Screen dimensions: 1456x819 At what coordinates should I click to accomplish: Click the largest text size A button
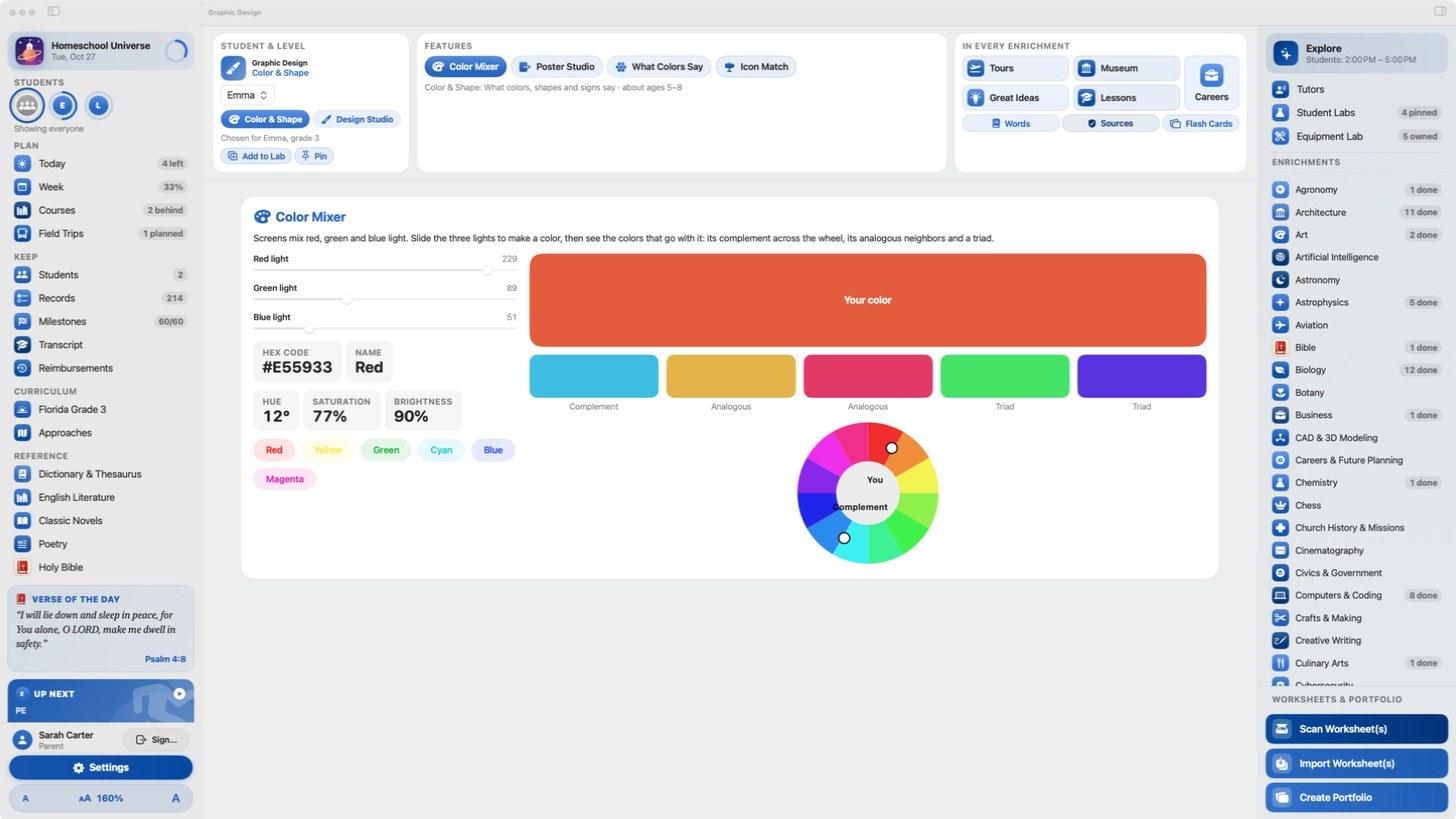176,798
